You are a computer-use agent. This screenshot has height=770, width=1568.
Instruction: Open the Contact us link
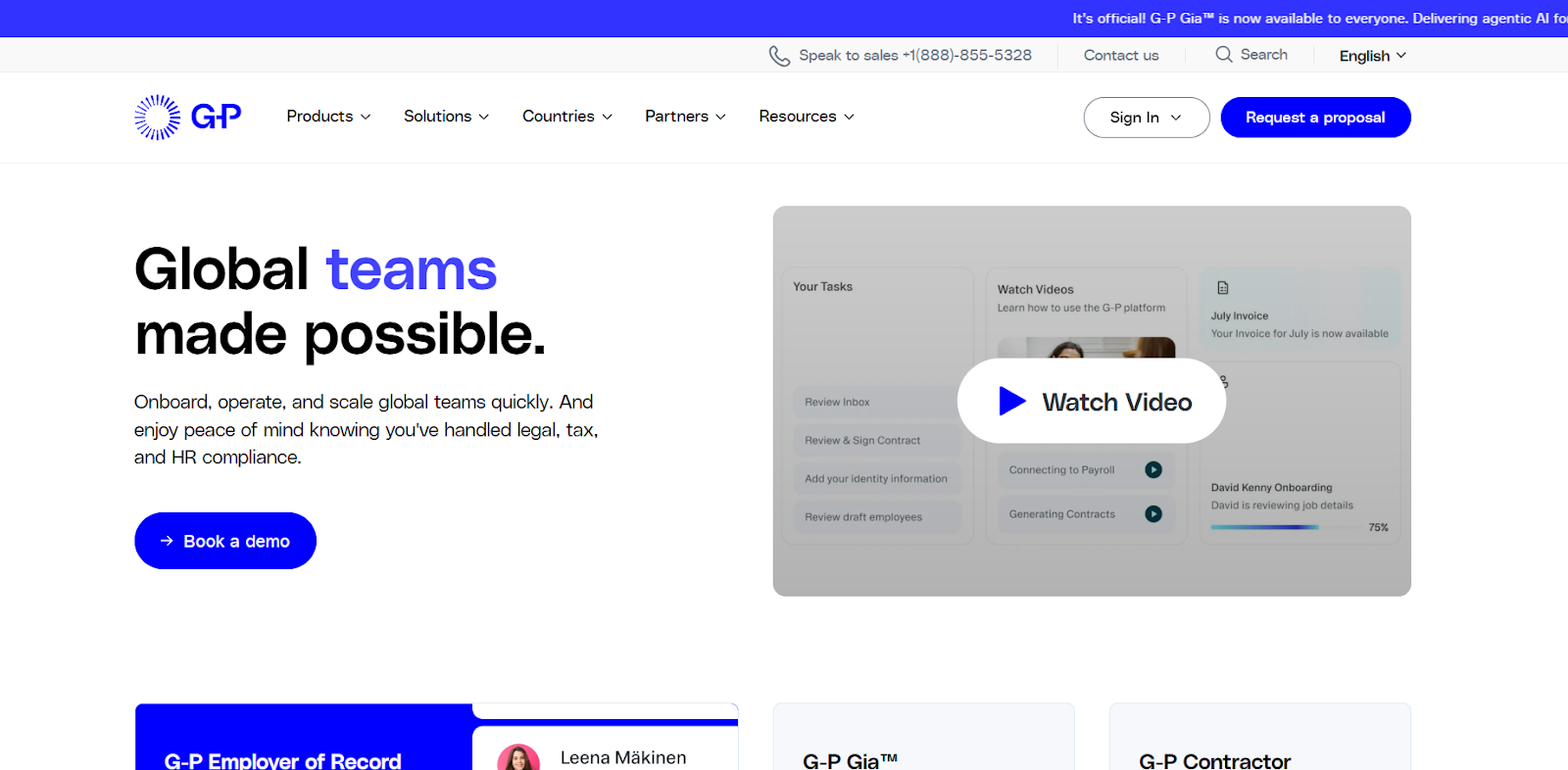1121,56
